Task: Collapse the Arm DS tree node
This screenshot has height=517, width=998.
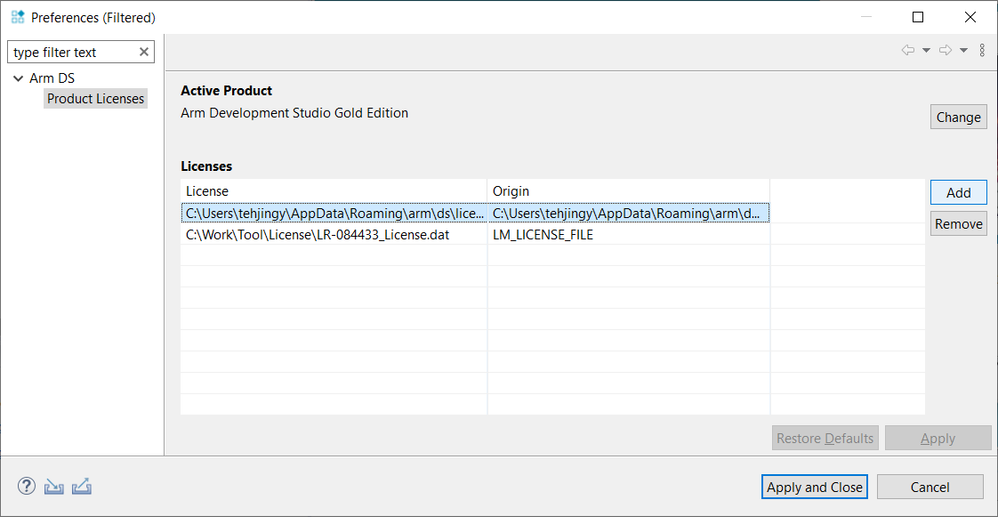Action: 18,78
